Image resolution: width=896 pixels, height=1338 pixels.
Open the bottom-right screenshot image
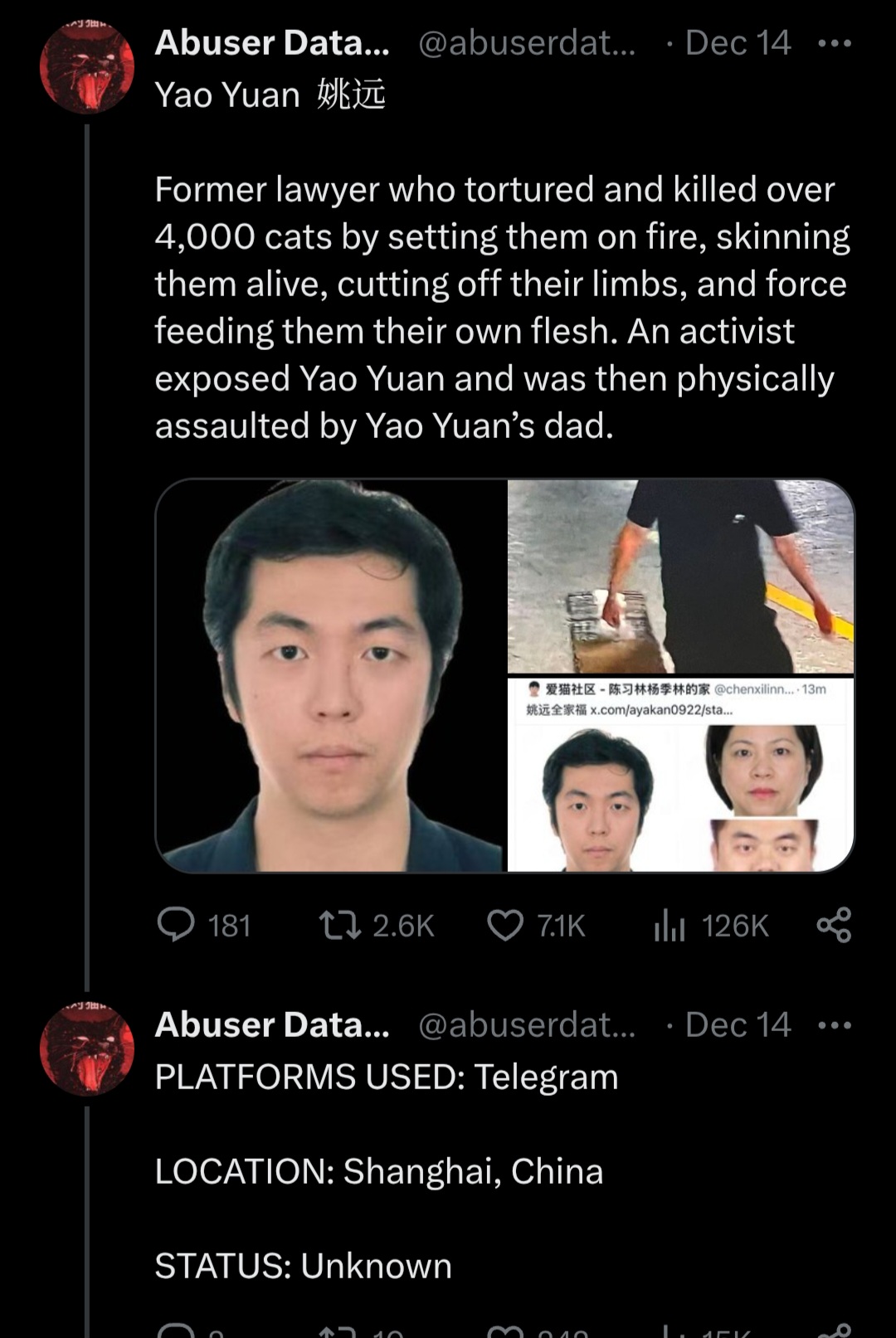(680, 774)
